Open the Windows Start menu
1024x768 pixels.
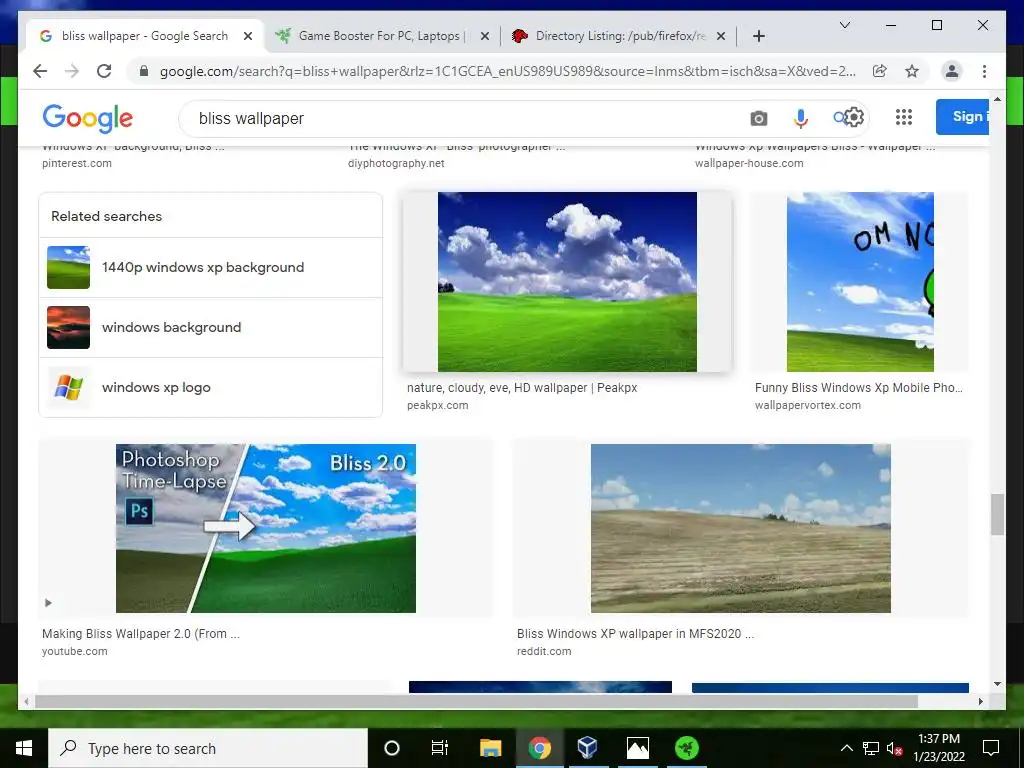[24, 748]
